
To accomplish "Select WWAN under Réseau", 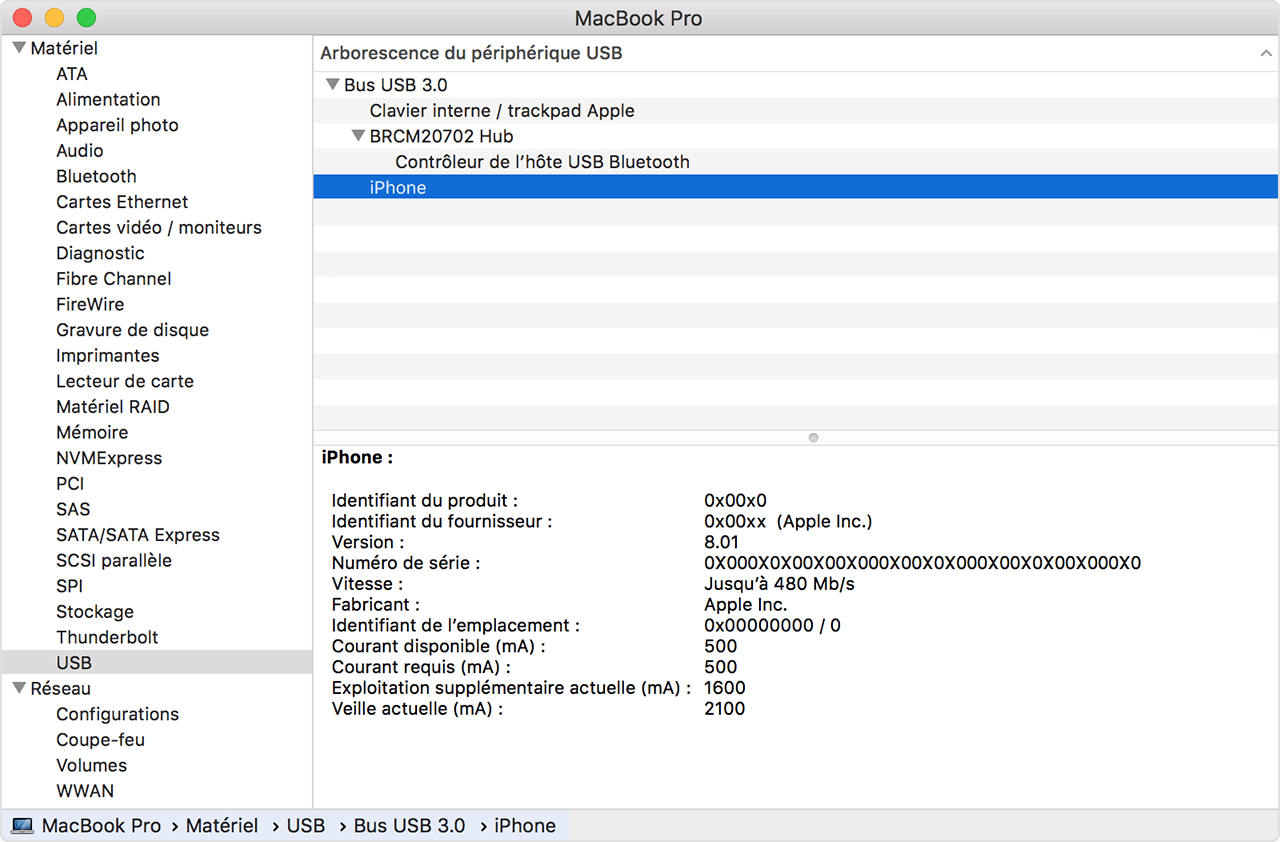I will (x=85, y=791).
